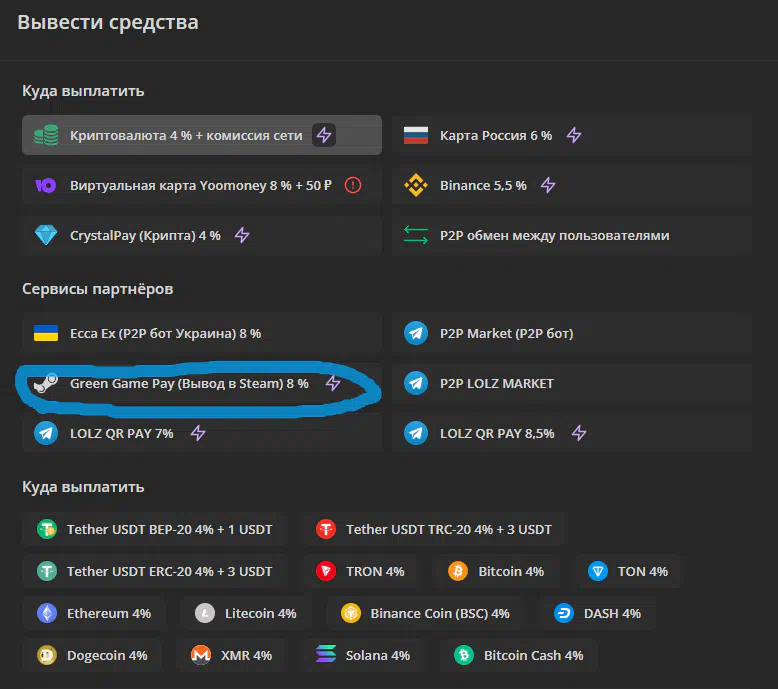Click the red Tether TRC-20 coin icon

click(326, 529)
